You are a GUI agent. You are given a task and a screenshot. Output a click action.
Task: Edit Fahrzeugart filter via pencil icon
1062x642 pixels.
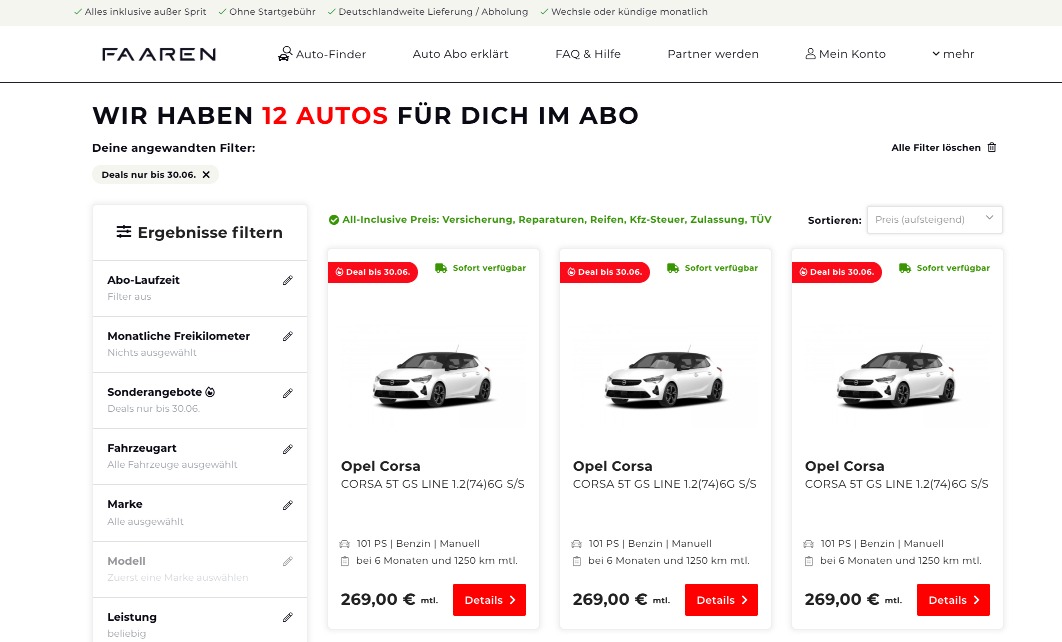click(288, 450)
